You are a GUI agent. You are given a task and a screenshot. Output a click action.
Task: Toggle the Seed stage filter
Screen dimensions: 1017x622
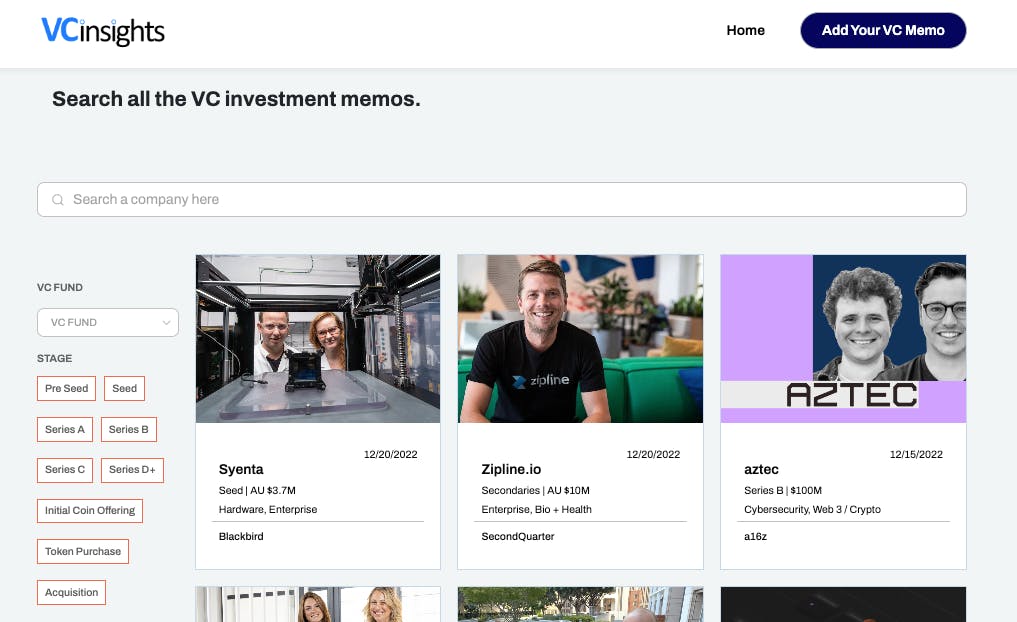[x=125, y=389]
